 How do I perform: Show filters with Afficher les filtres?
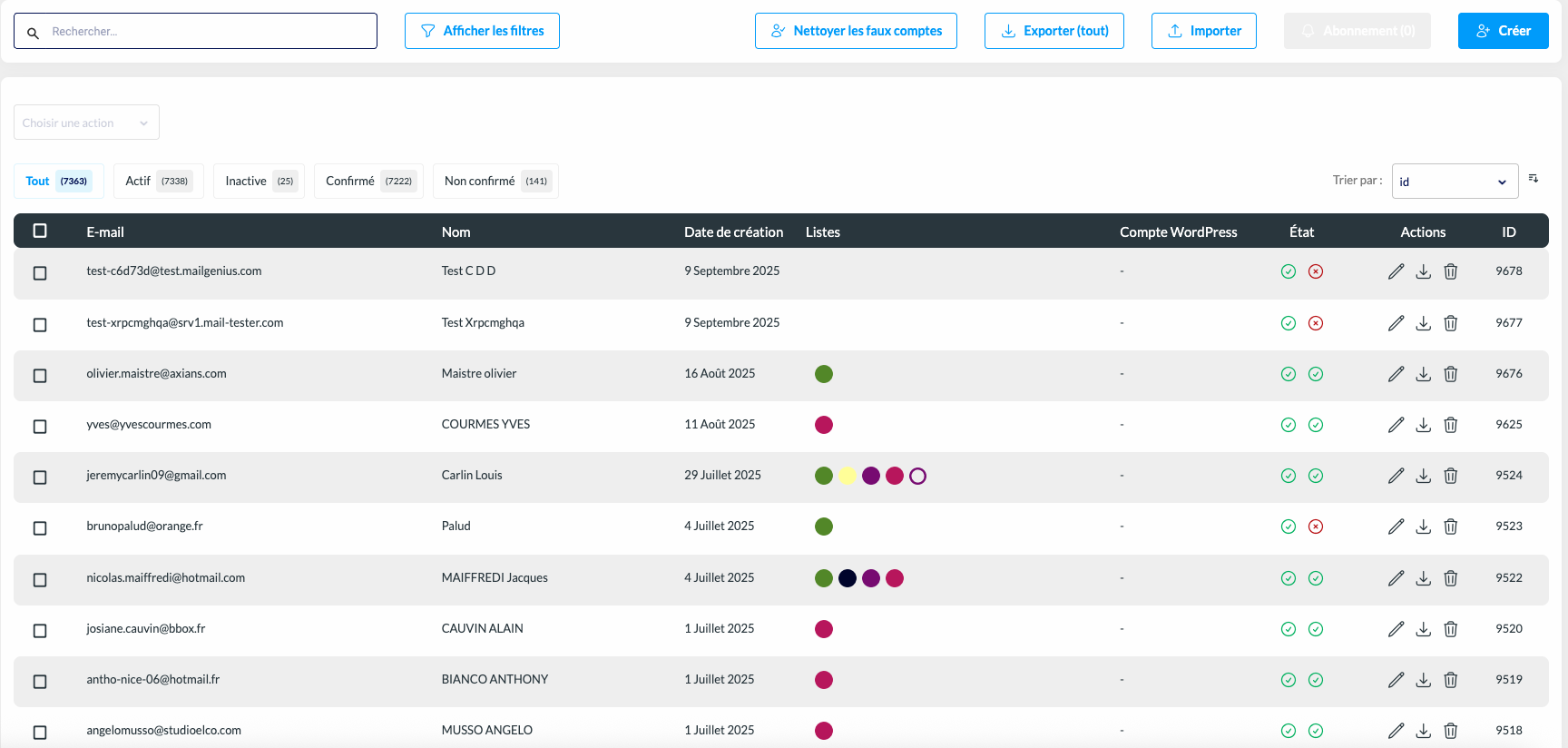482,31
